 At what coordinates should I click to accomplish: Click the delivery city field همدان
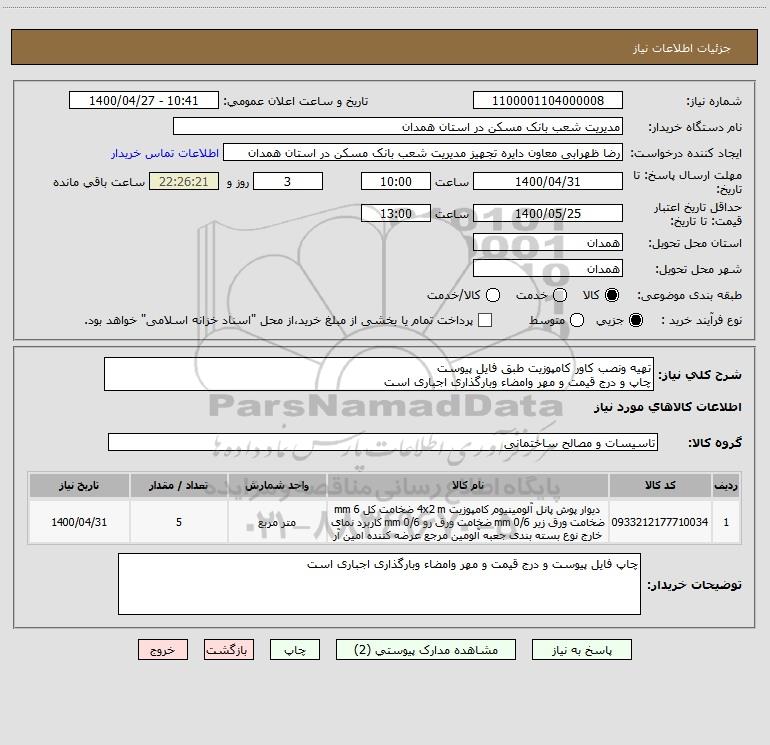[548, 268]
